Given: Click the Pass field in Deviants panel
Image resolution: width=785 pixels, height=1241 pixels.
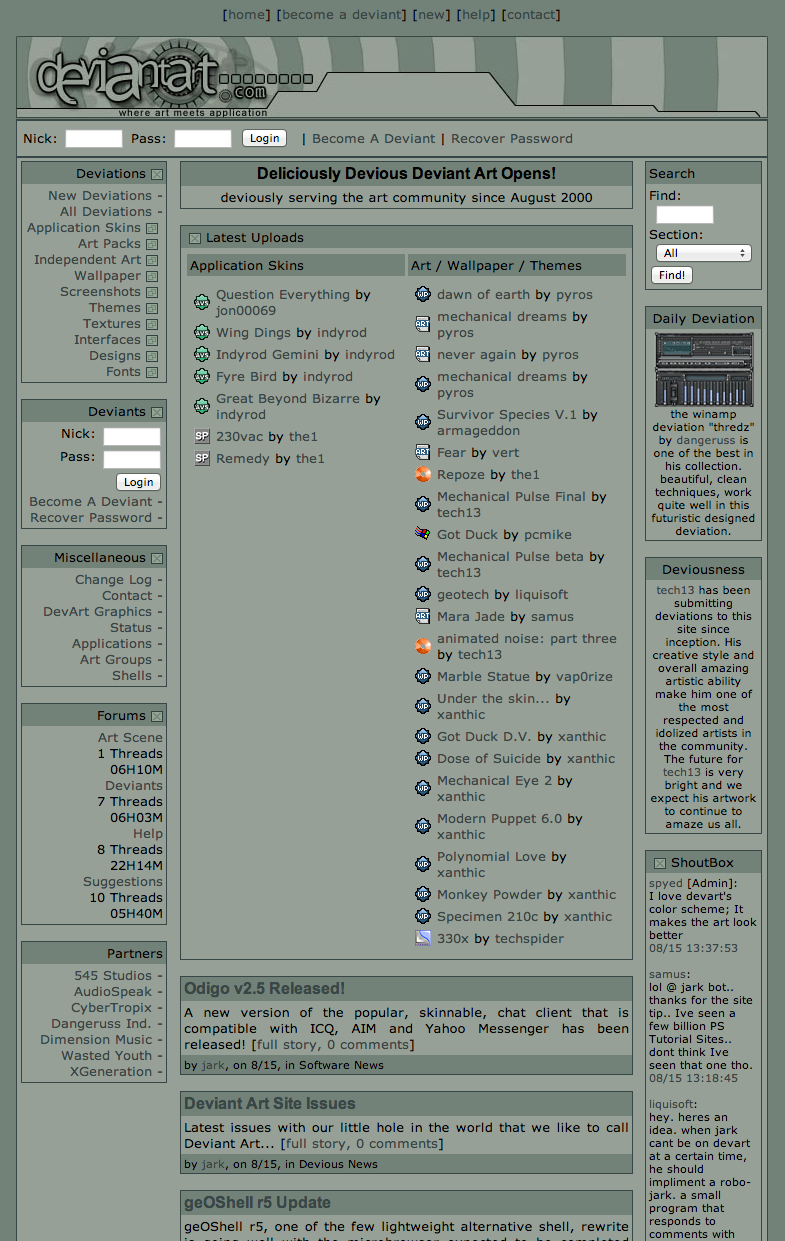Looking at the screenshot, I should (x=132, y=459).
